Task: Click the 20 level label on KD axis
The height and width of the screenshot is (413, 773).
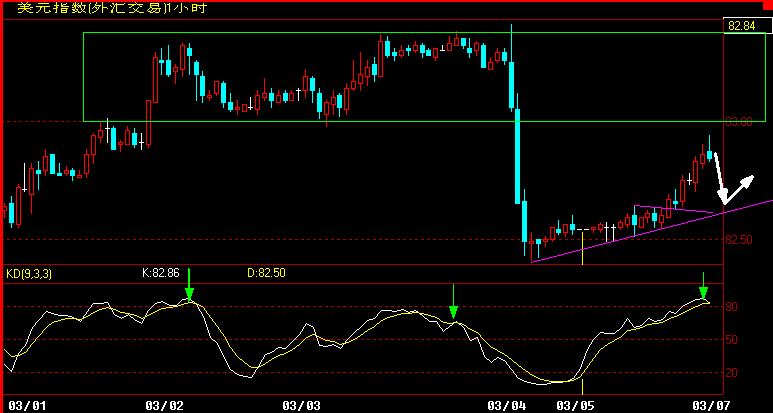Action: coord(732,373)
